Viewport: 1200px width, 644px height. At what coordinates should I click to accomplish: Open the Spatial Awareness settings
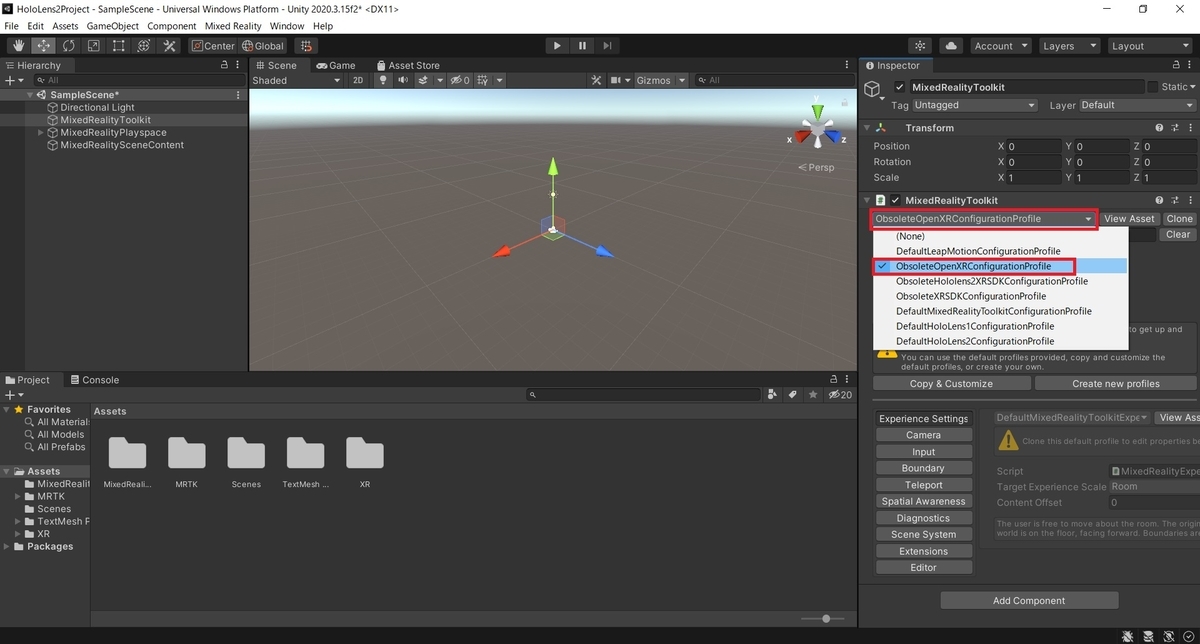(923, 502)
